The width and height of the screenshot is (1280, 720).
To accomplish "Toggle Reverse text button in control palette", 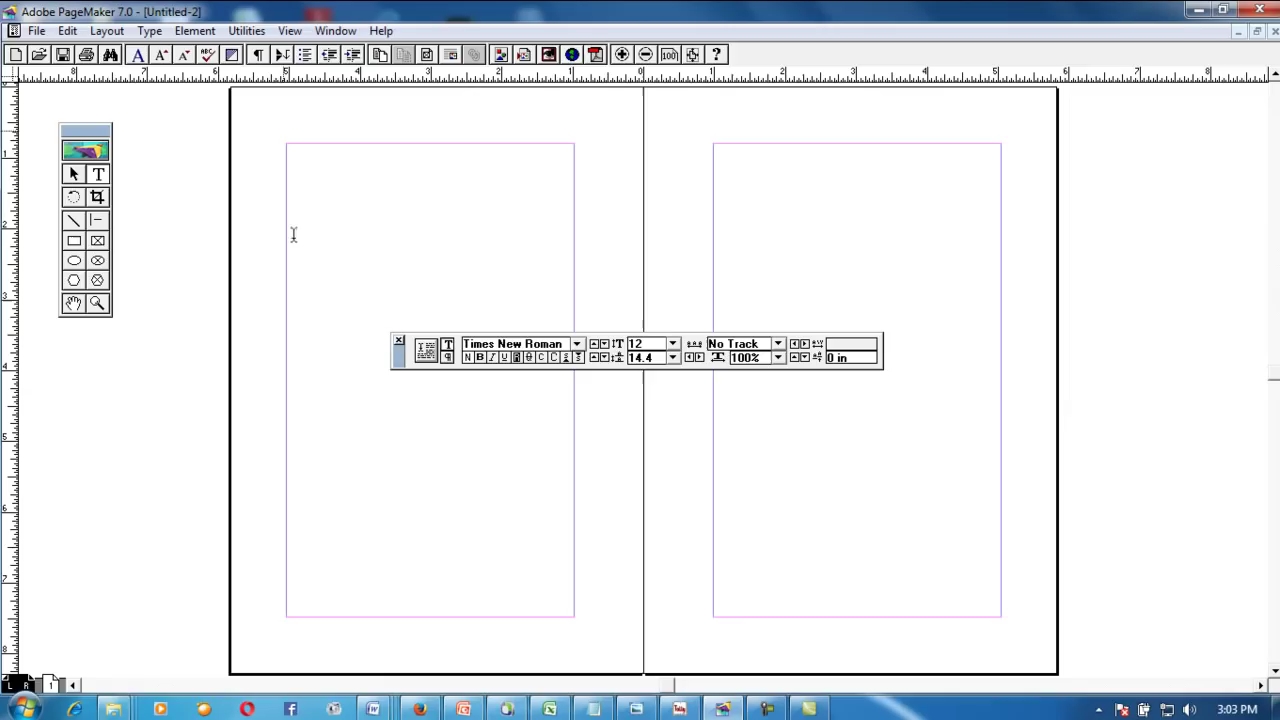I will point(516,357).
